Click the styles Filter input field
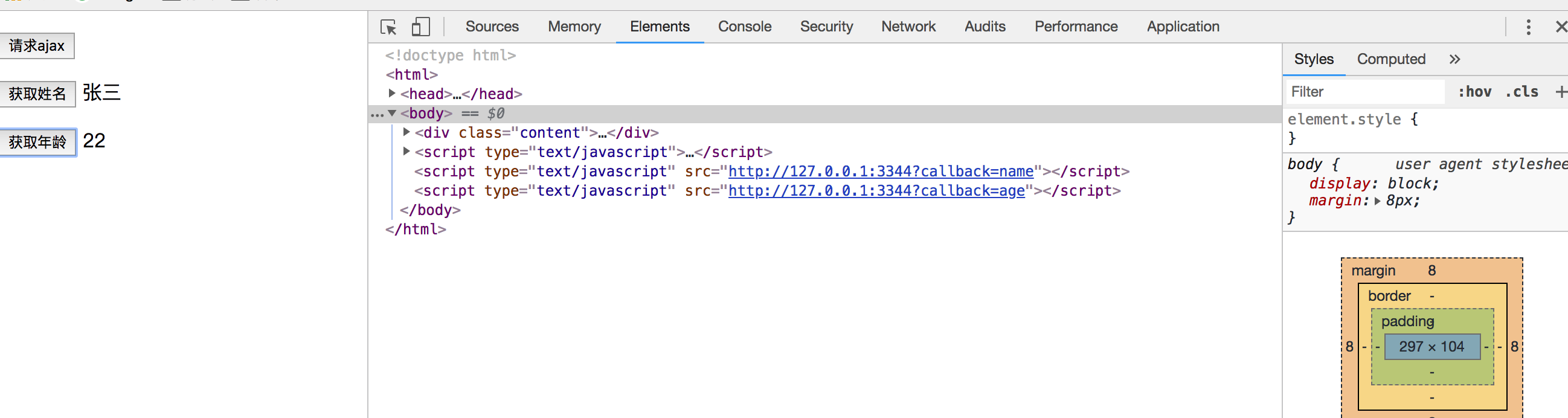This screenshot has width=1568, height=418. pos(1363,92)
